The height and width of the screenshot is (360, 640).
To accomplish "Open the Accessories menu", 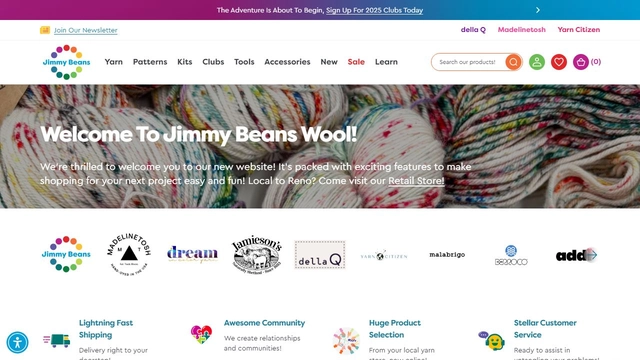I will coord(287,62).
